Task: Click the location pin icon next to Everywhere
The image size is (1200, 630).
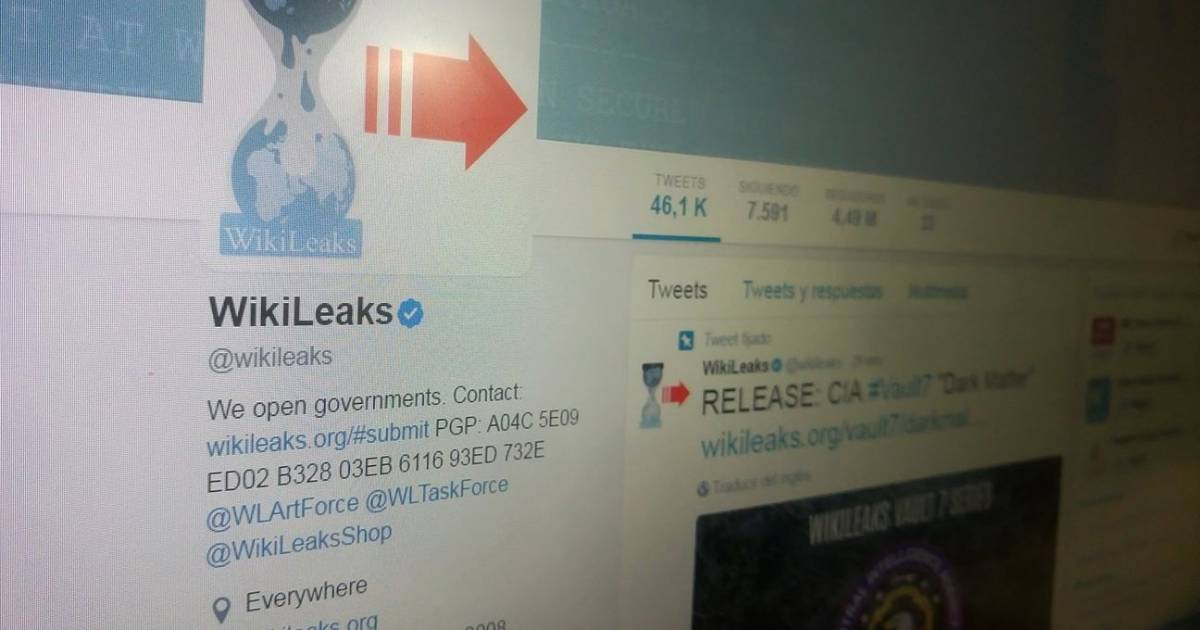Action: [223, 608]
